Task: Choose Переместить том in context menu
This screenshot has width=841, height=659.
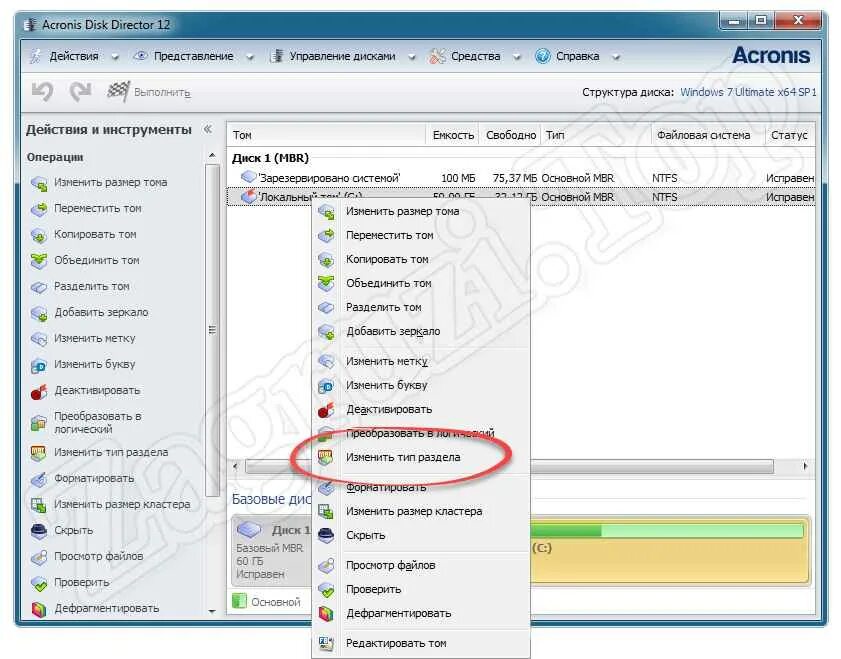Action: [421, 235]
